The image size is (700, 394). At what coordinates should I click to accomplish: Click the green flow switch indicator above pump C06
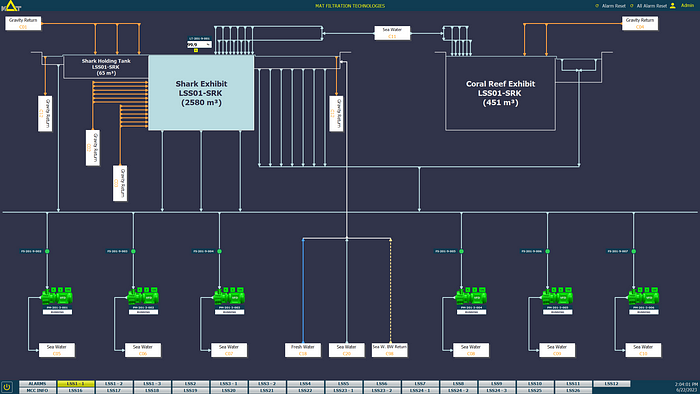tap(133, 251)
